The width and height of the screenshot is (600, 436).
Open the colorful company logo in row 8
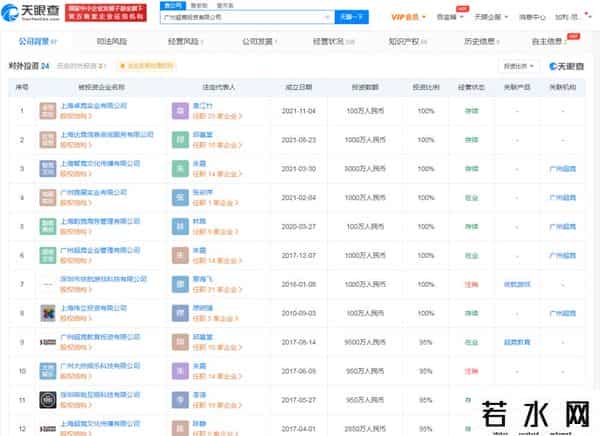coord(48,313)
